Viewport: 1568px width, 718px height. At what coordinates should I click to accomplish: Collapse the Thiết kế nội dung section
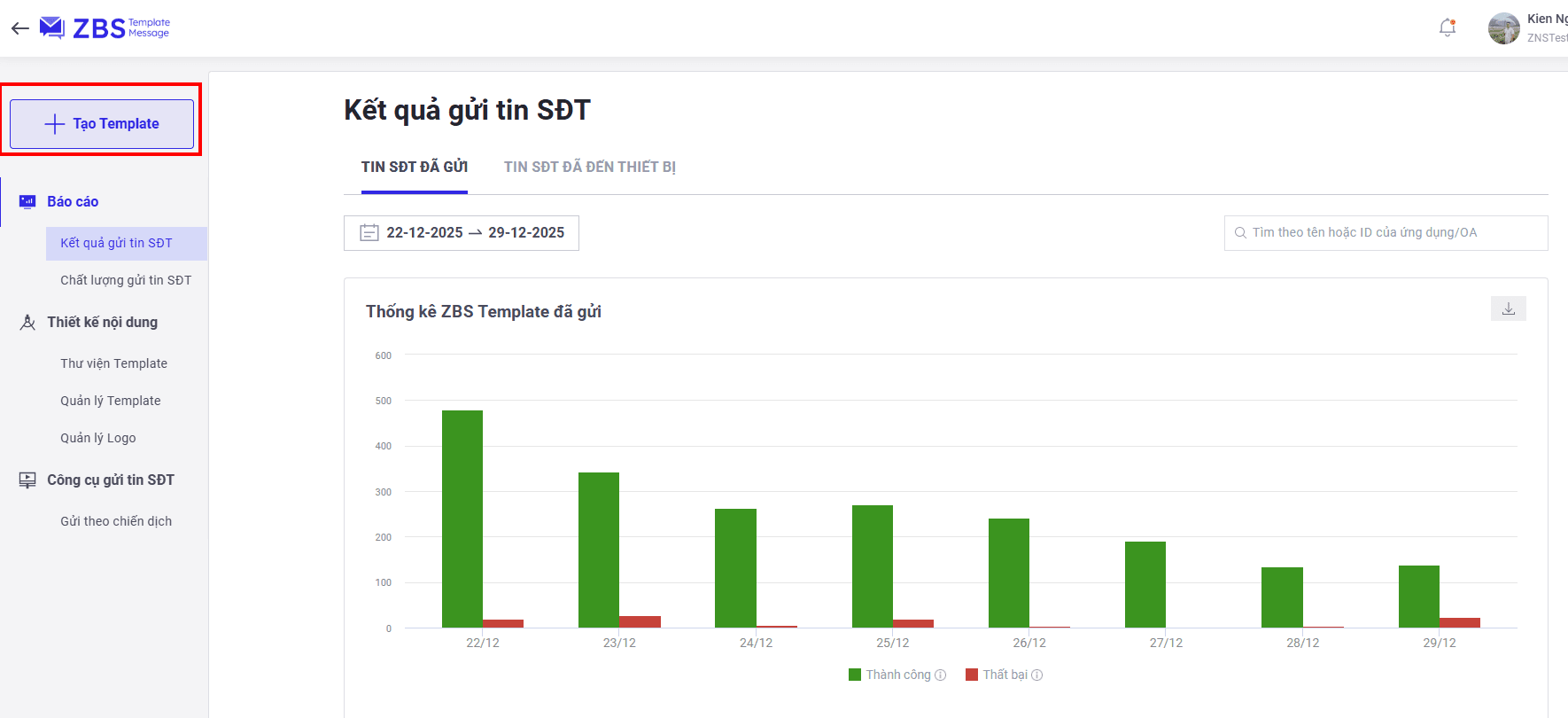pos(102,323)
